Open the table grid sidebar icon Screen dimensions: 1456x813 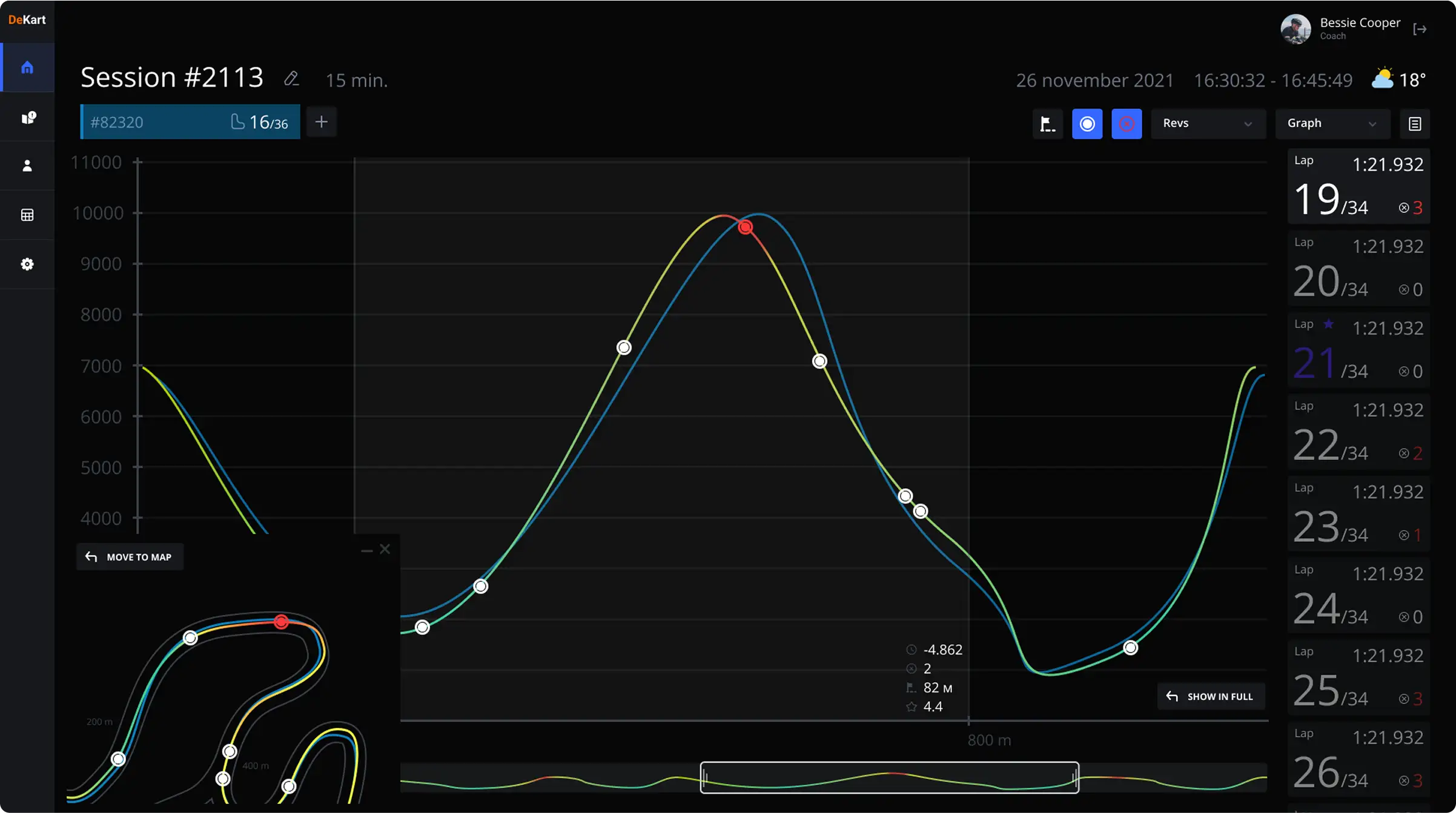[x=27, y=215]
